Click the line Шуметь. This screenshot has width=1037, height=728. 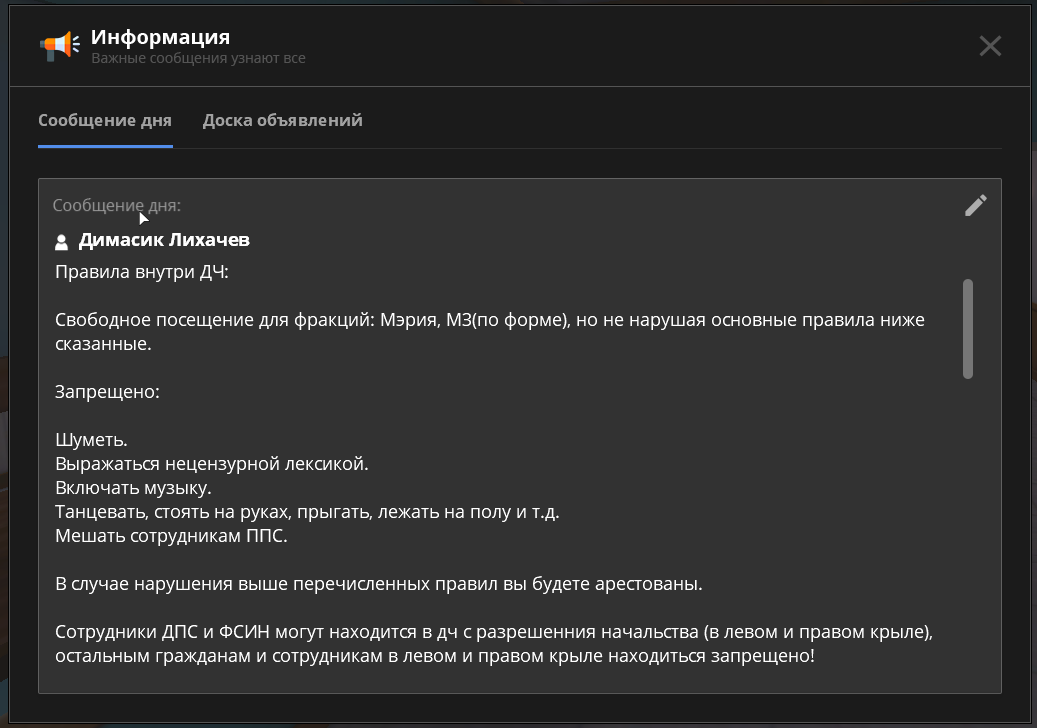point(91,440)
